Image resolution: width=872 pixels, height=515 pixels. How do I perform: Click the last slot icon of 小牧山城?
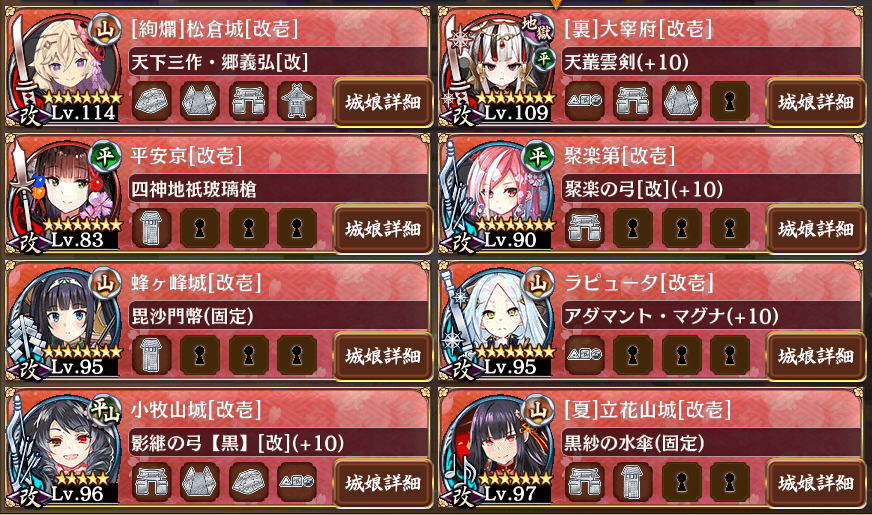[296, 482]
